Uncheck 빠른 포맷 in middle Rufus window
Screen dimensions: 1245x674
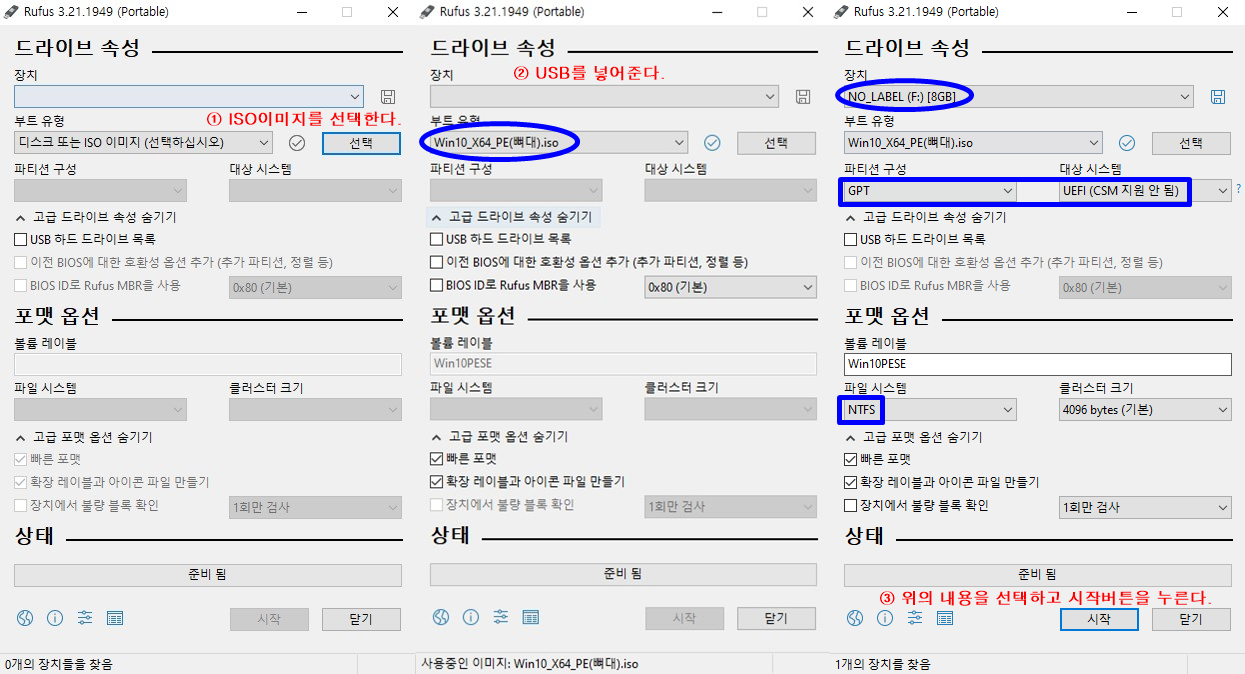click(x=436, y=459)
